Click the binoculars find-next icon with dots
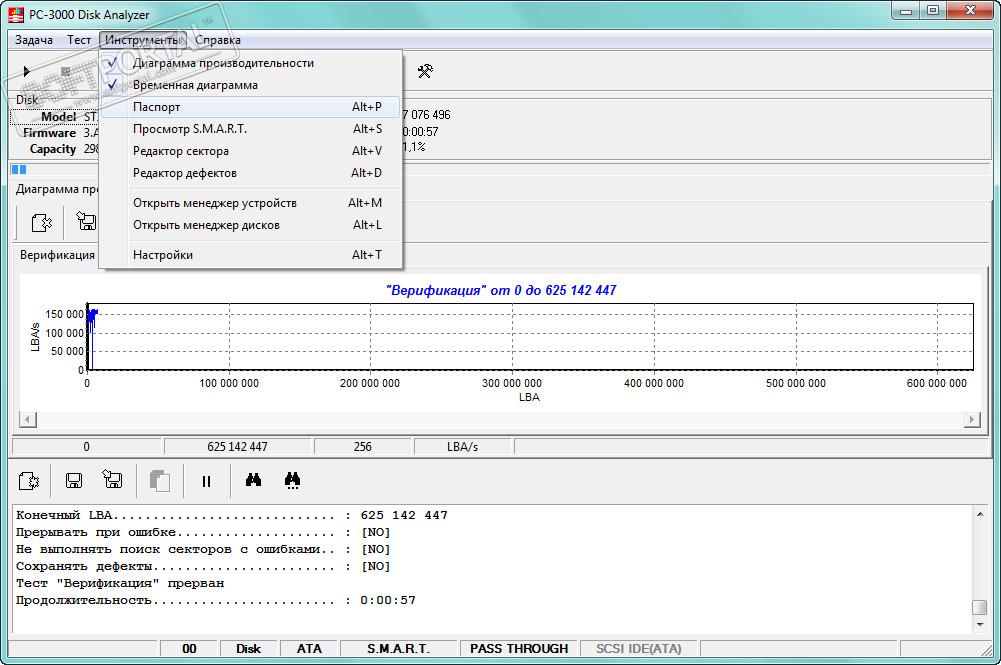This screenshot has height=665, width=1001. click(x=292, y=481)
